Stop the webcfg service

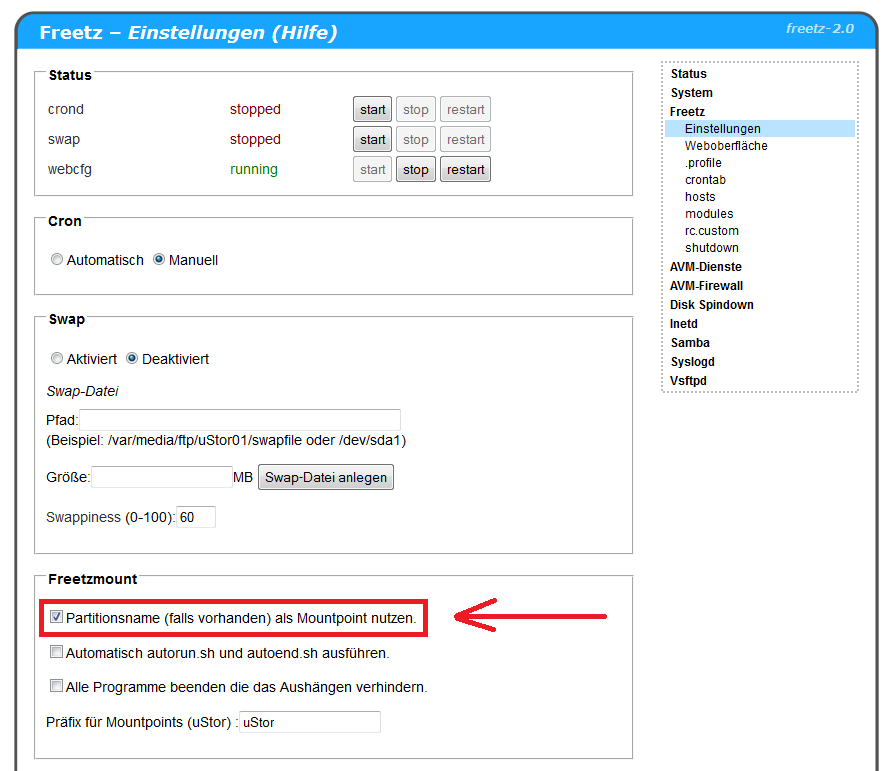click(416, 170)
